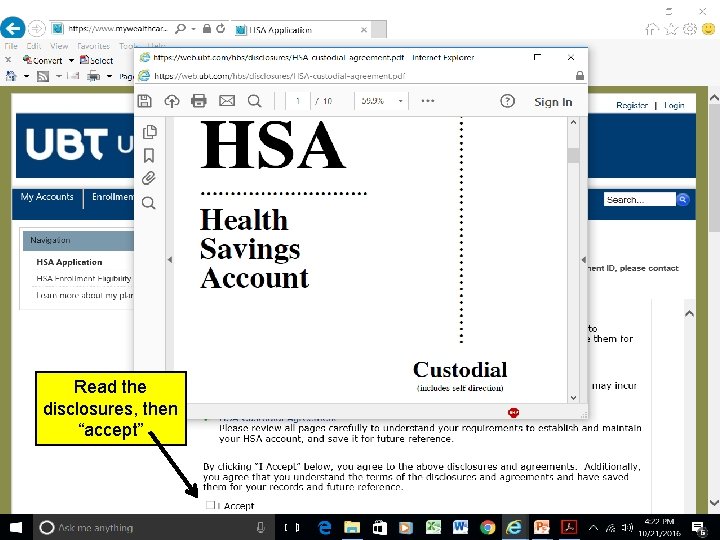This screenshot has height=540, width=720.
Task: Open the IE Home icon at top right
Action: click(x=652, y=29)
